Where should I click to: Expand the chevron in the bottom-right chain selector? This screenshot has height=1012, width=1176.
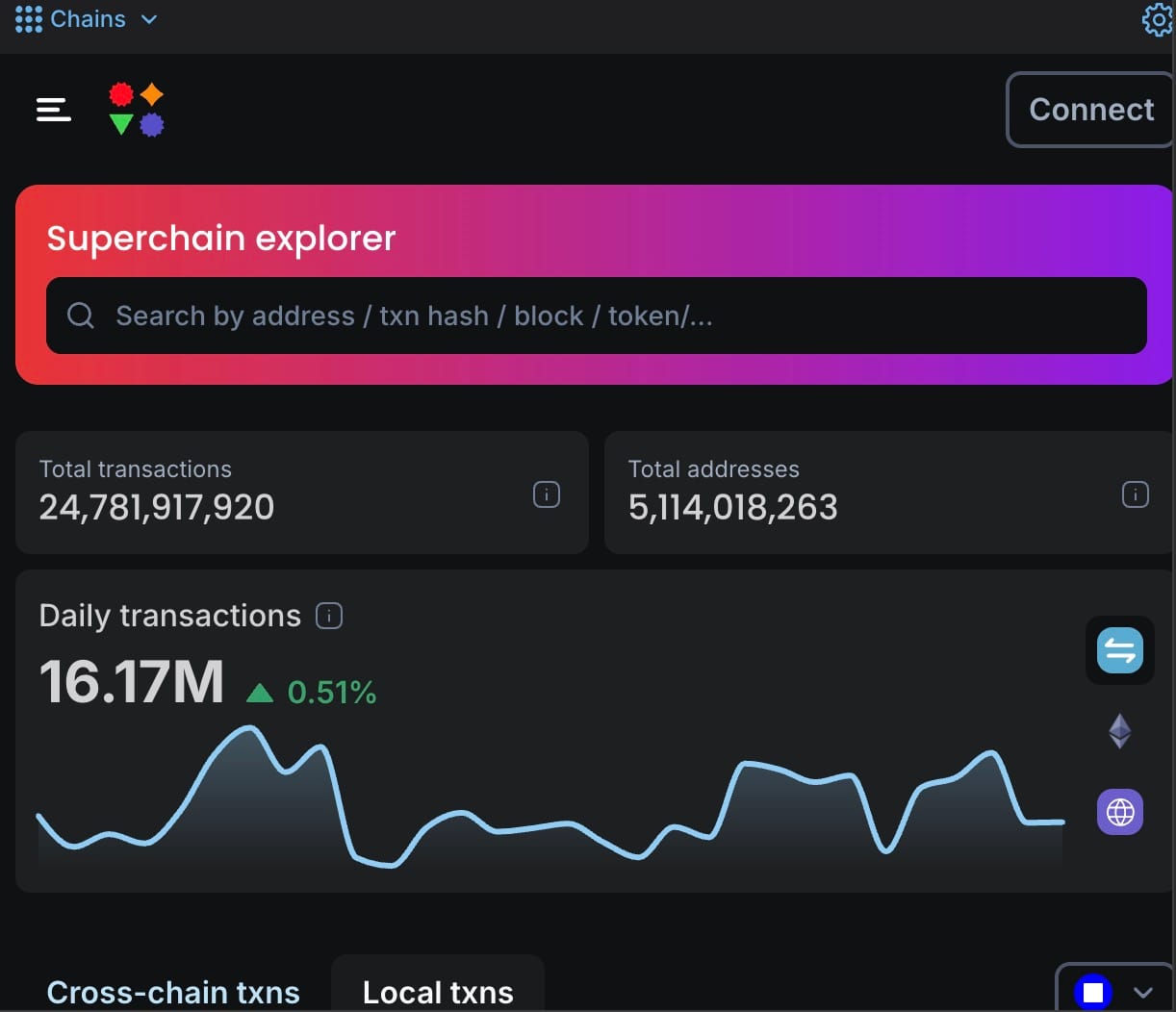pyautogui.click(x=1143, y=993)
